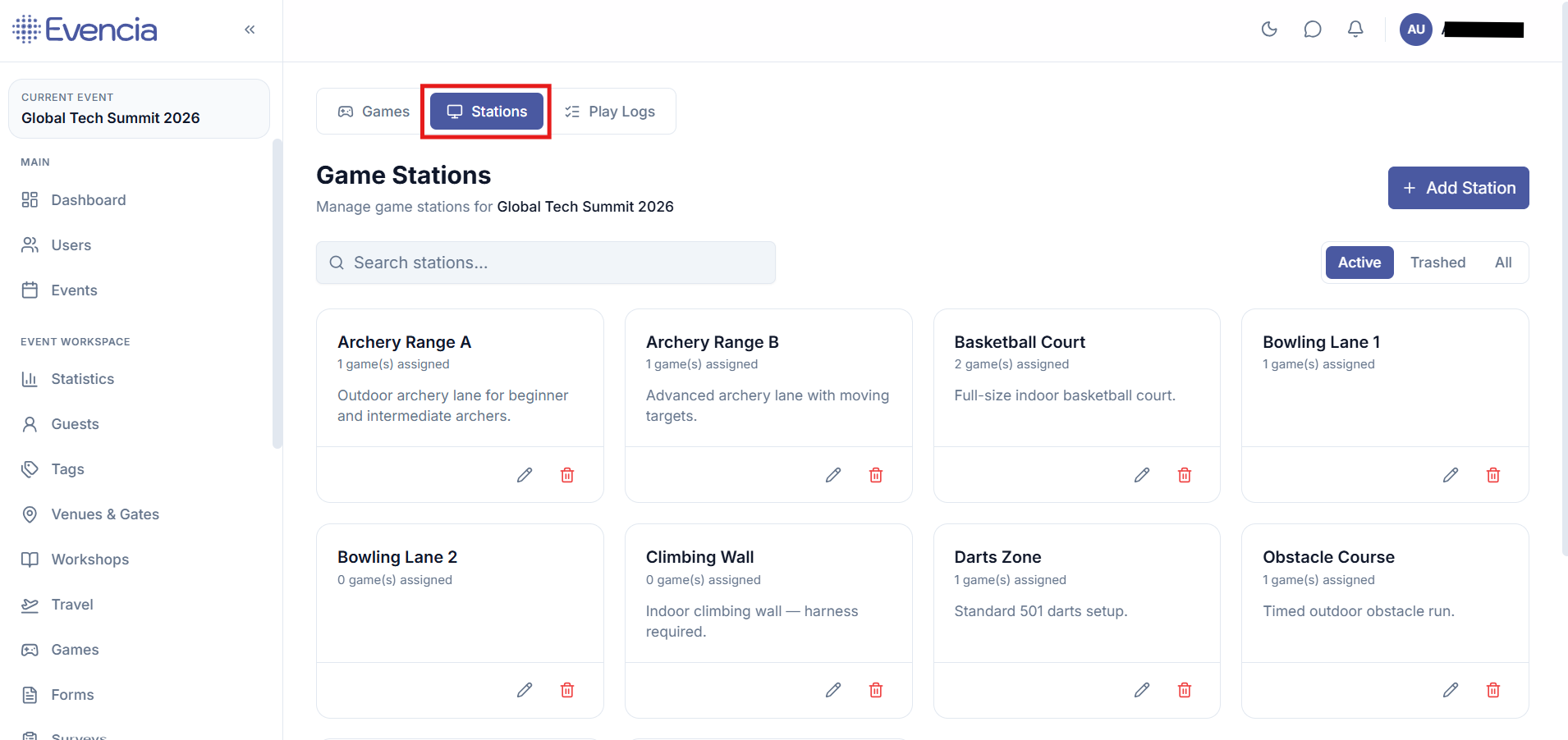Edit the Obstacle Course station
1568x740 pixels.
pos(1451,690)
